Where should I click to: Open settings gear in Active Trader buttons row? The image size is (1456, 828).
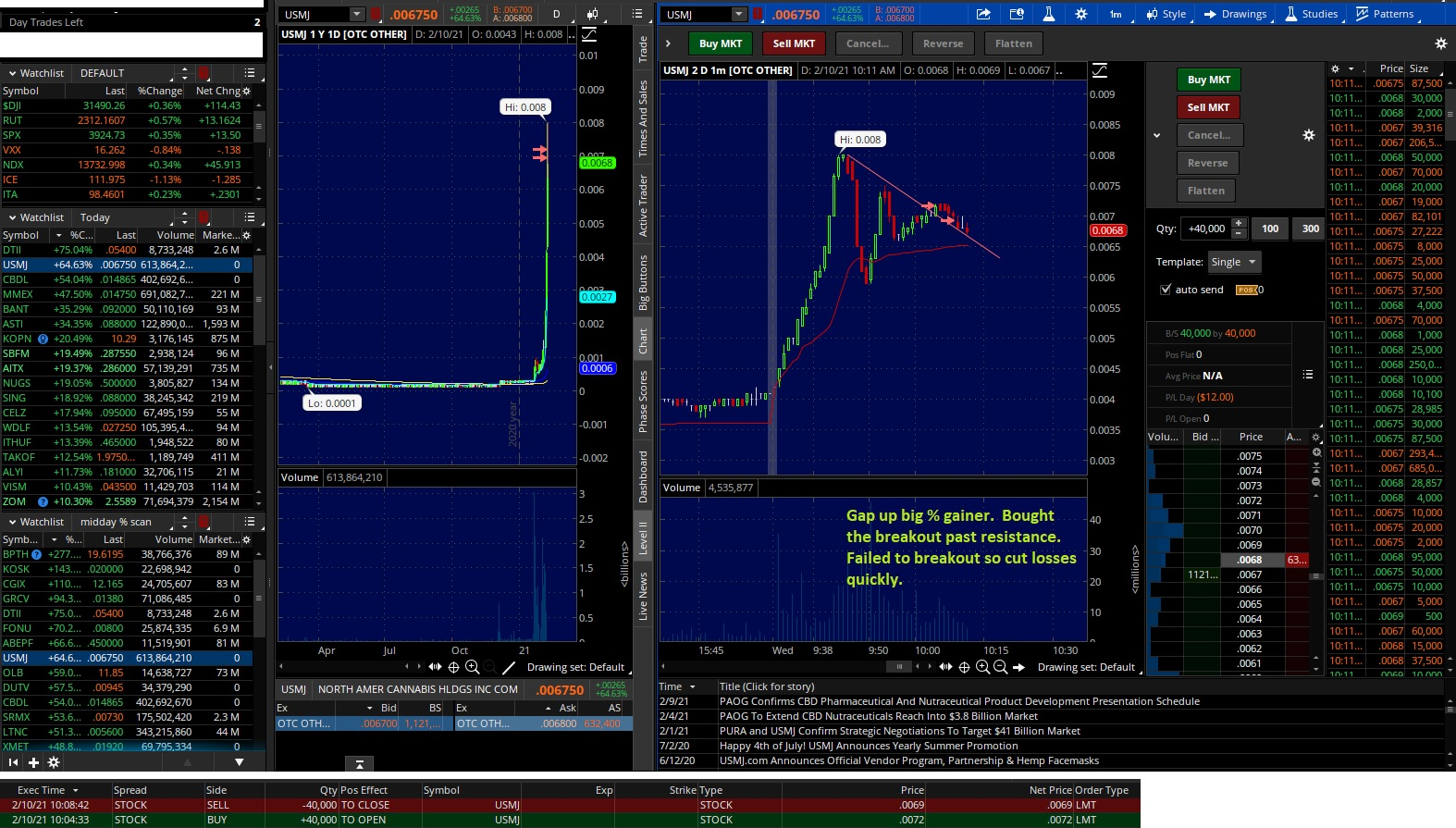coord(1440,43)
